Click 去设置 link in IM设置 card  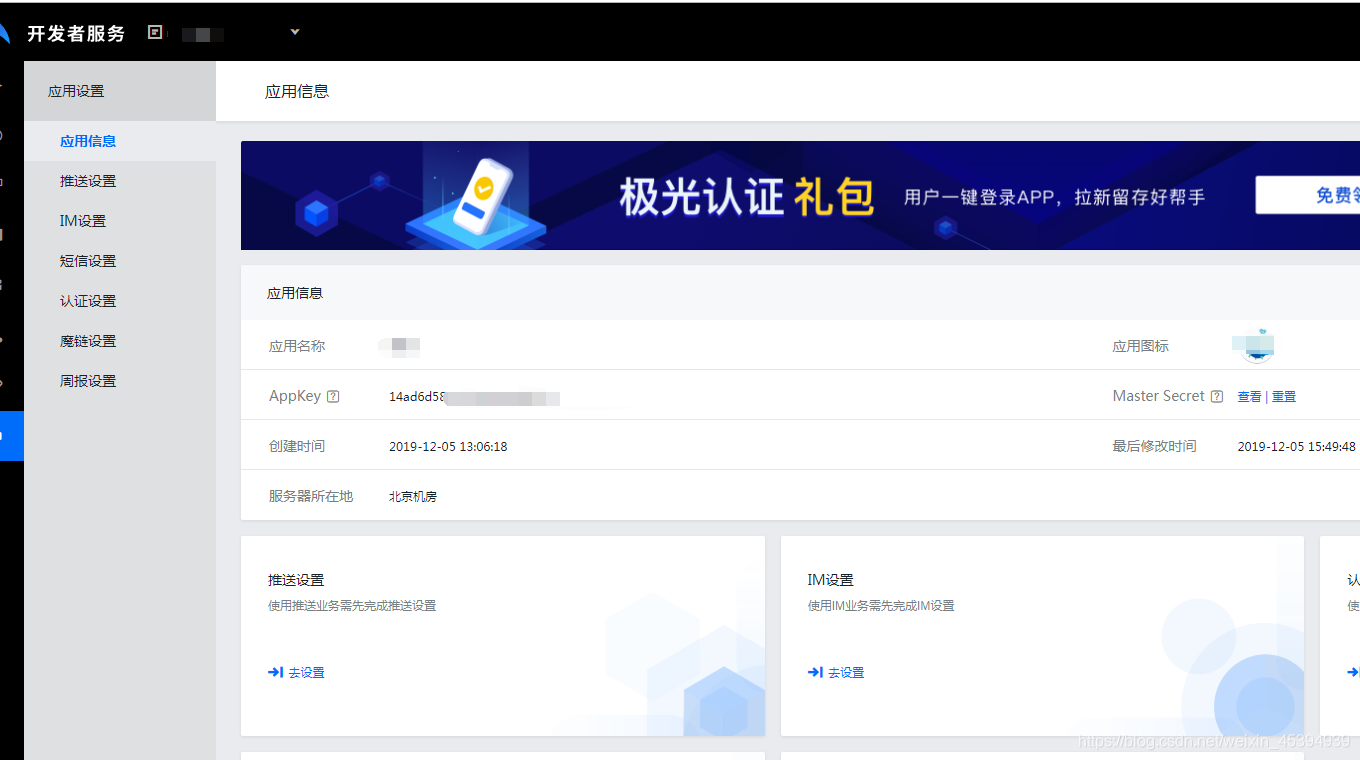pyautogui.click(x=846, y=673)
